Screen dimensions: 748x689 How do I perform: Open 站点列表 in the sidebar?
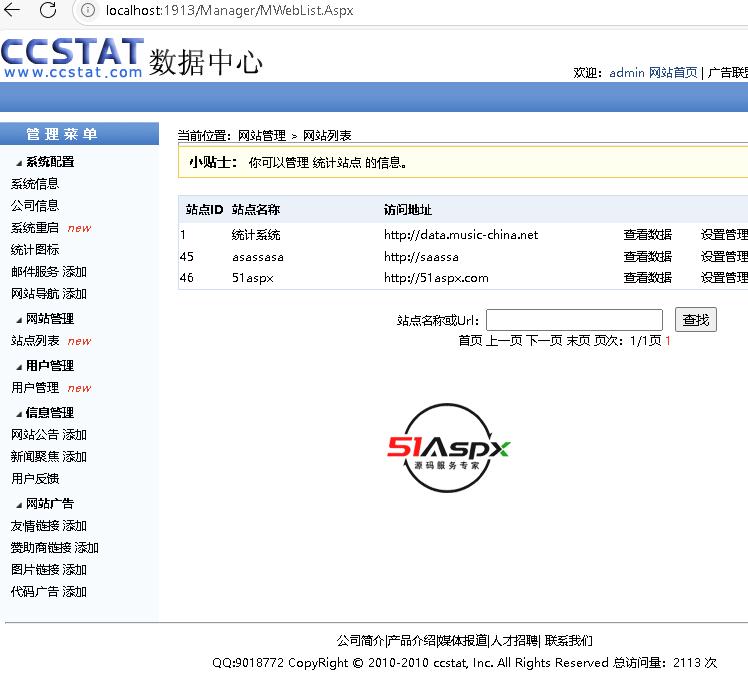[35, 341]
